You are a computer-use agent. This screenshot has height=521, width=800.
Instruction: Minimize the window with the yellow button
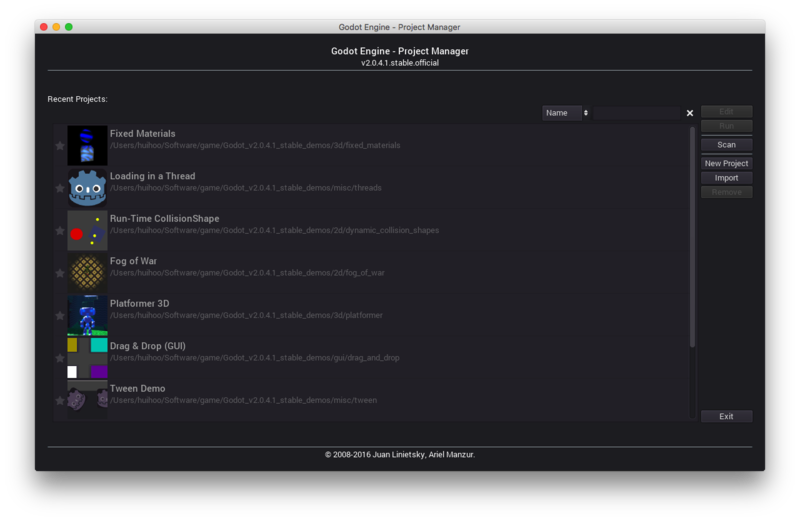[56, 27]
